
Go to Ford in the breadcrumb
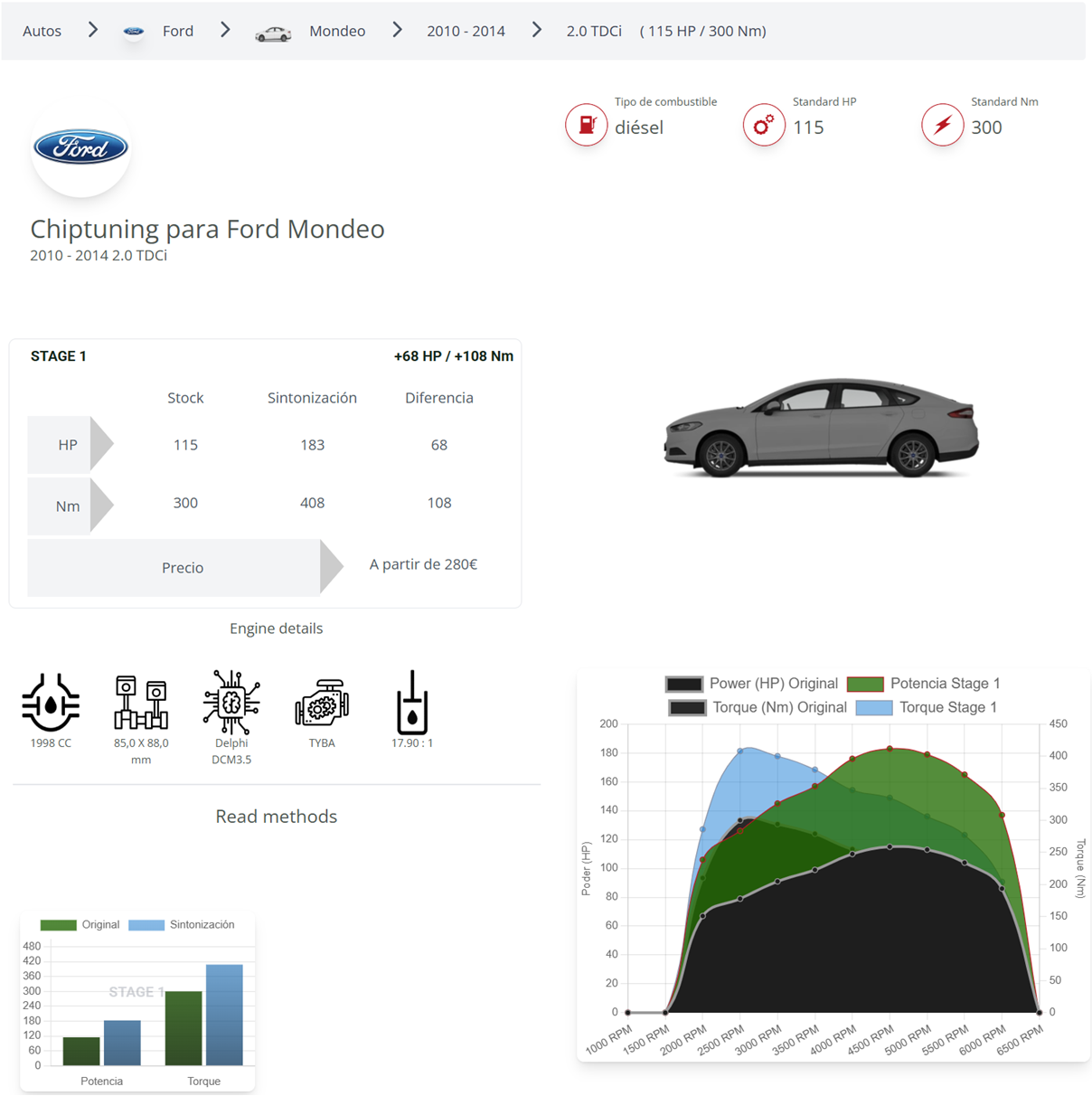[x=177, y=31]
